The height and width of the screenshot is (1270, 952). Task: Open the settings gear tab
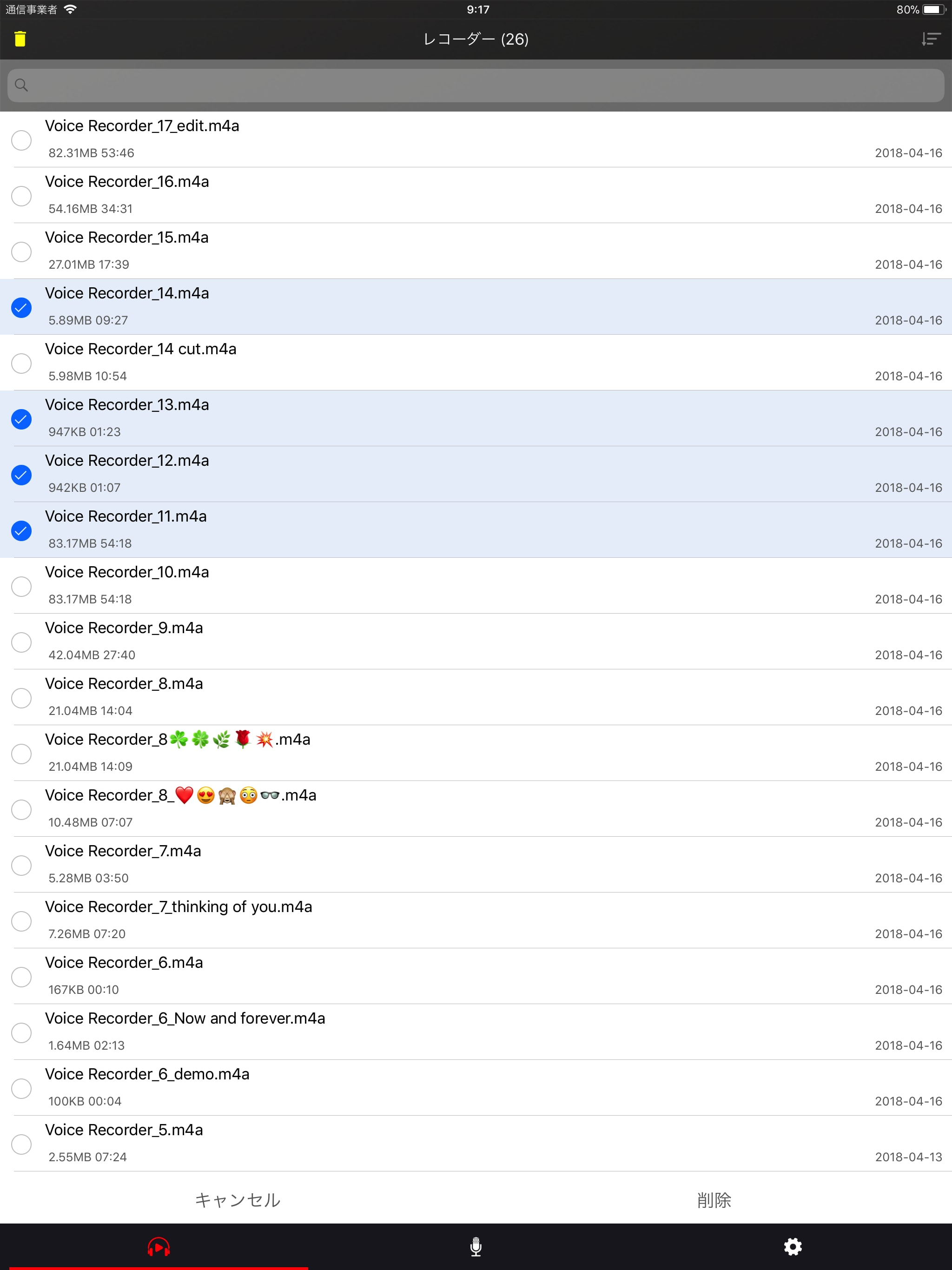point(793,1246)
